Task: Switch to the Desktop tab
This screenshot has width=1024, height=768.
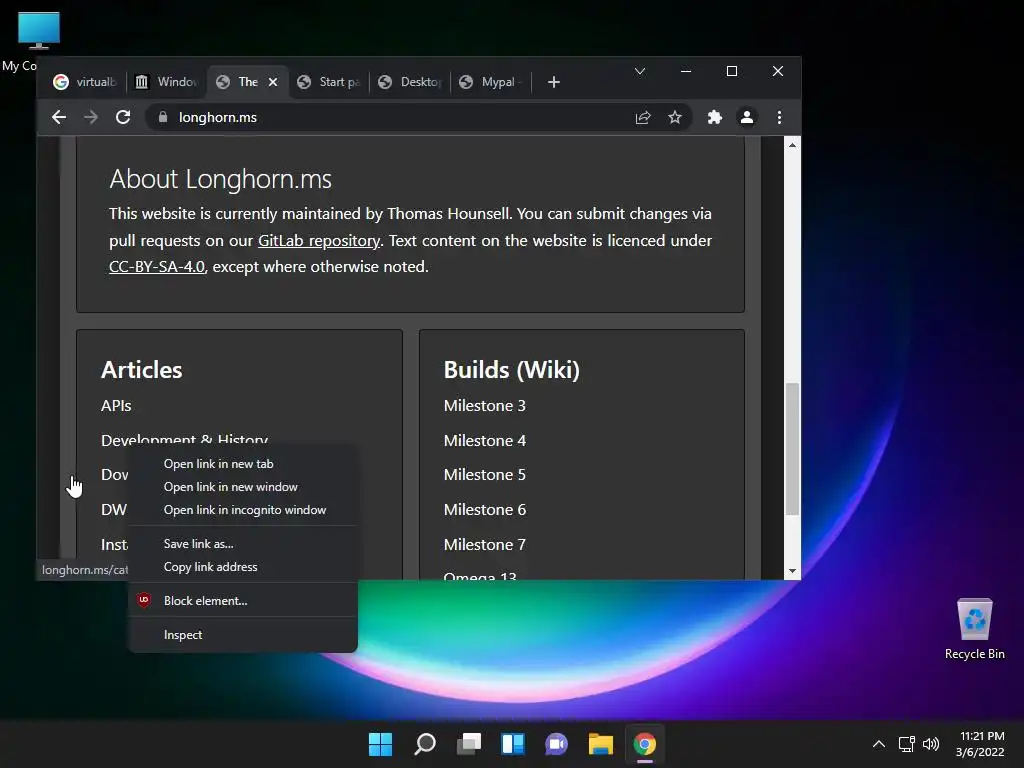Action: pos(410,82)
